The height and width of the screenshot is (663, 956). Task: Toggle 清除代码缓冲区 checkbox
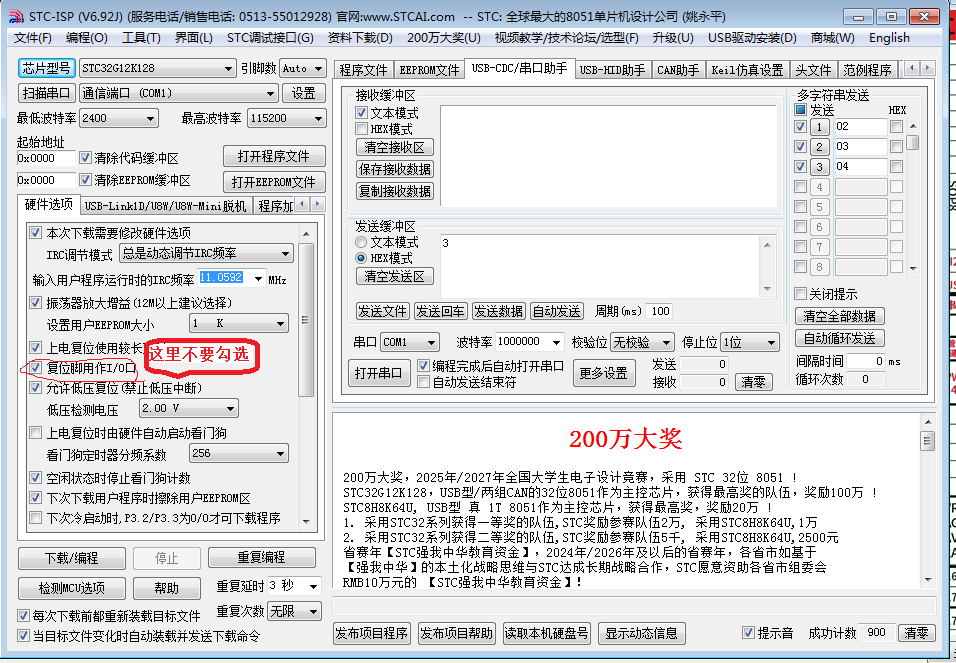[x=85, y=158]
